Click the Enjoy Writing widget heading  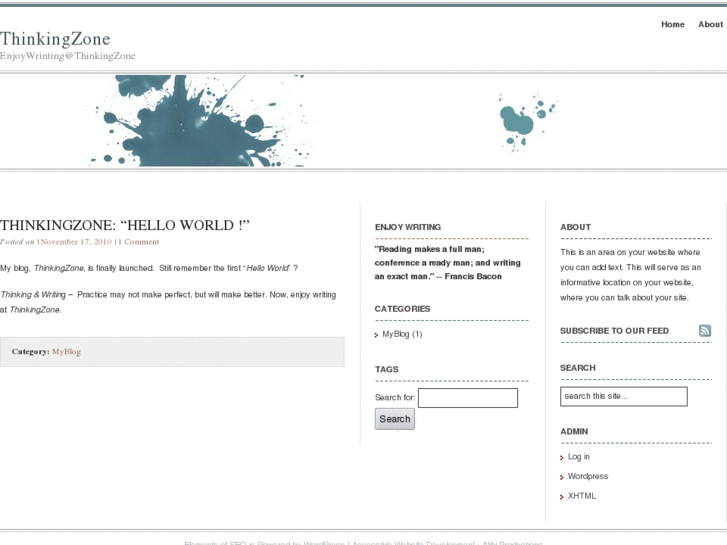[408, 227]
